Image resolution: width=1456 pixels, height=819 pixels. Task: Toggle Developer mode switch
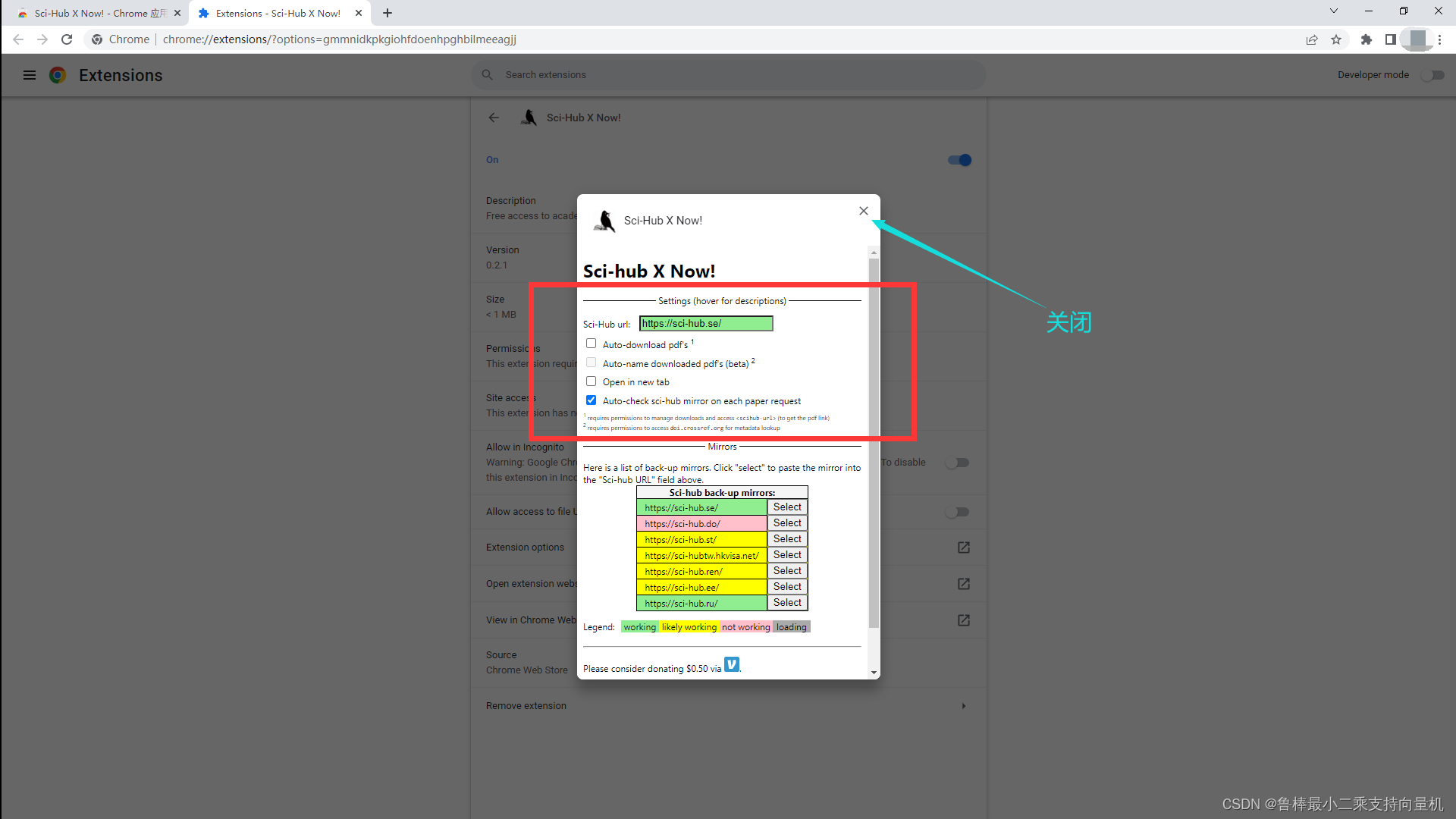(1432, 75)
